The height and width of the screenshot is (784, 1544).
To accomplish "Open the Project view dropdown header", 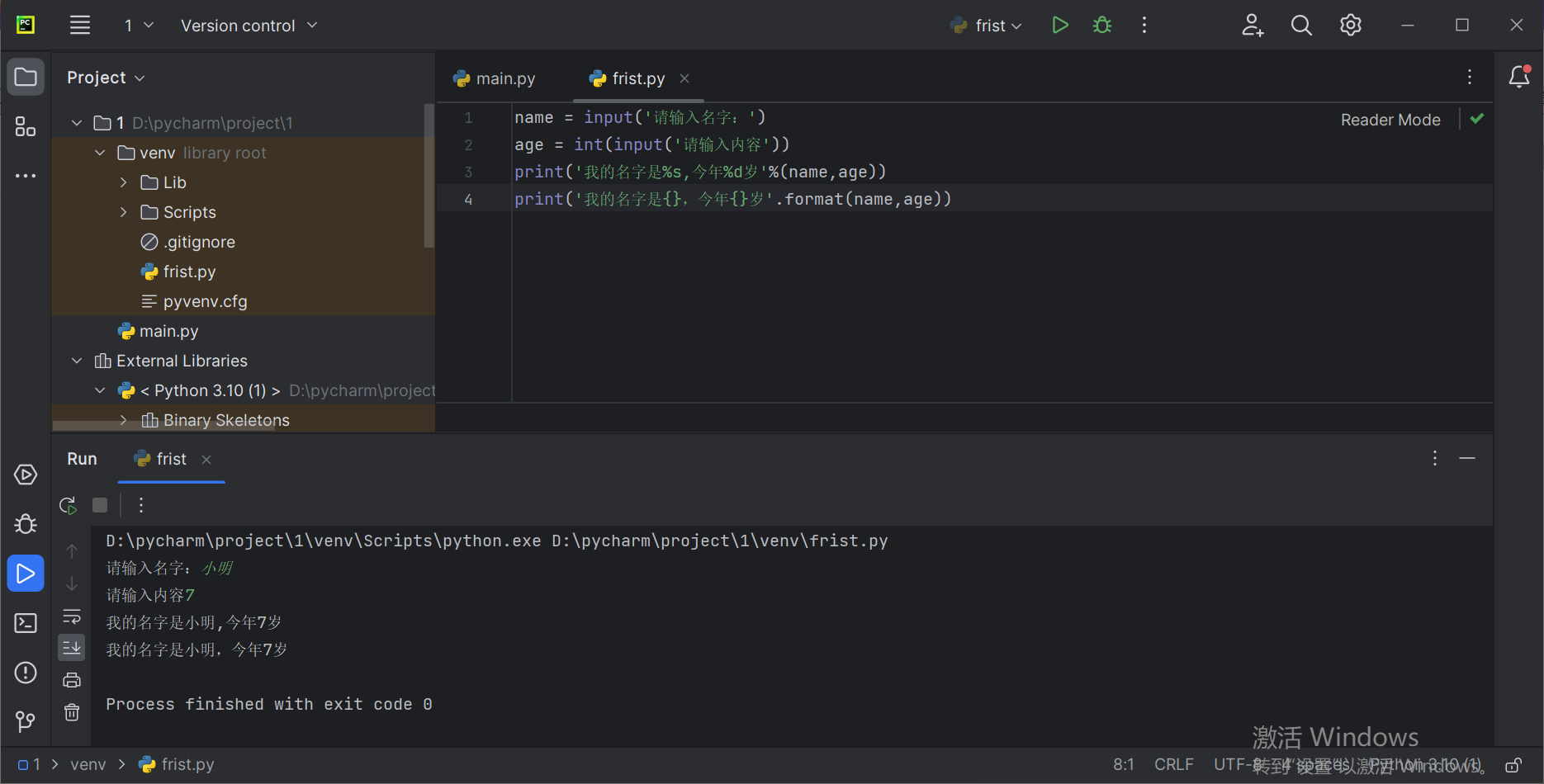I will 106,78.
